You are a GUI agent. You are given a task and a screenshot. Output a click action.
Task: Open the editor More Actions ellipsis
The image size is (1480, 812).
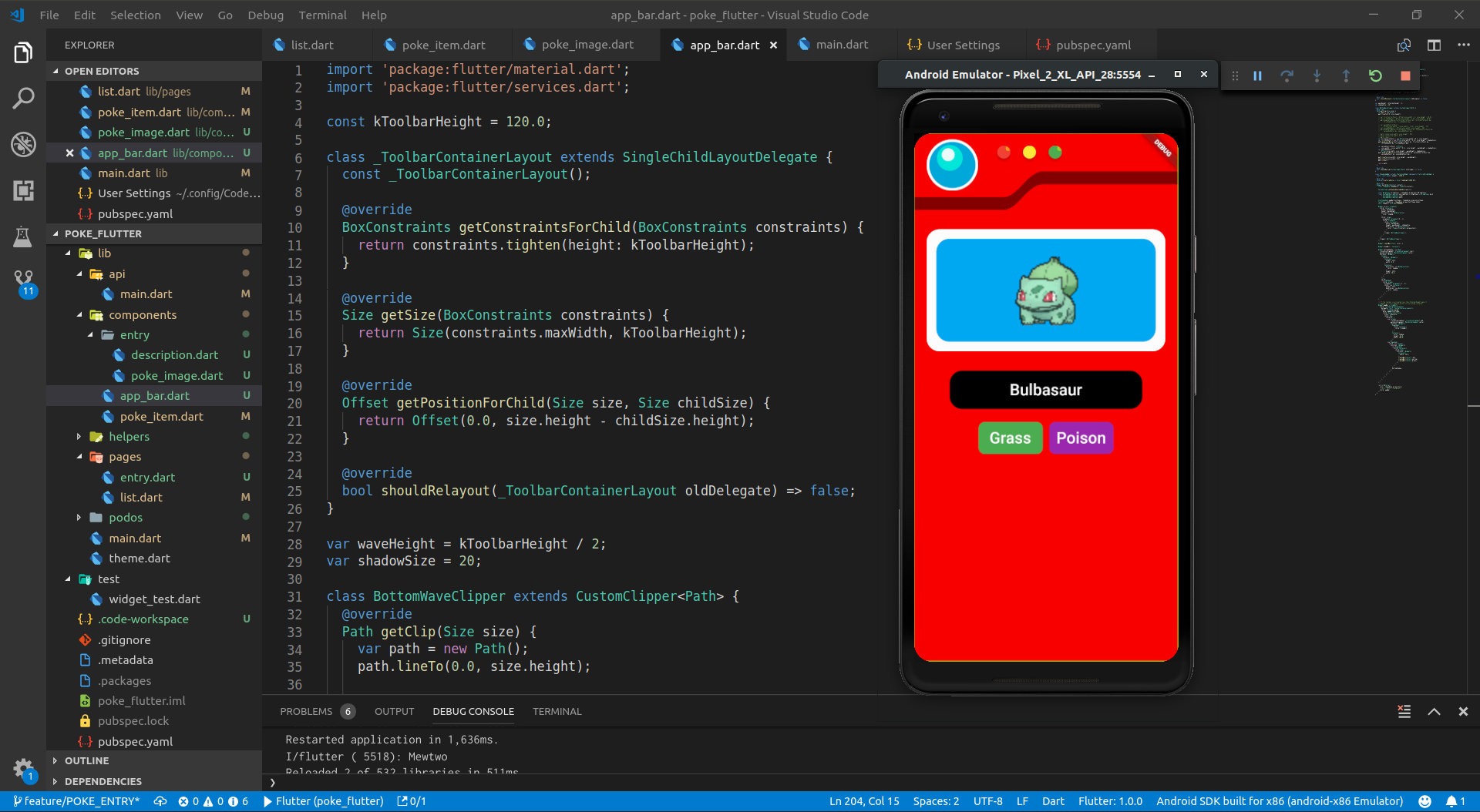click(x=1463, y=45)
